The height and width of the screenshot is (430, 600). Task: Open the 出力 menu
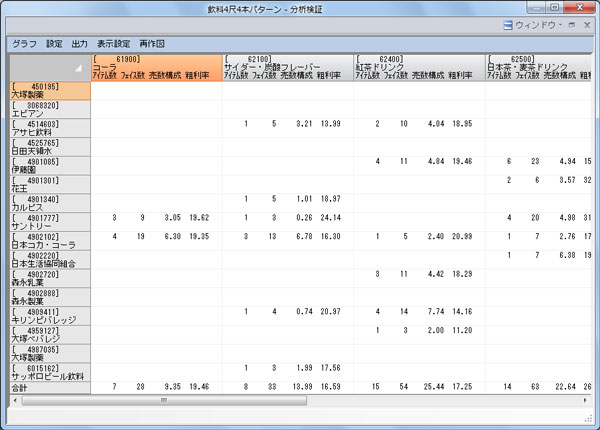point(80,44)
